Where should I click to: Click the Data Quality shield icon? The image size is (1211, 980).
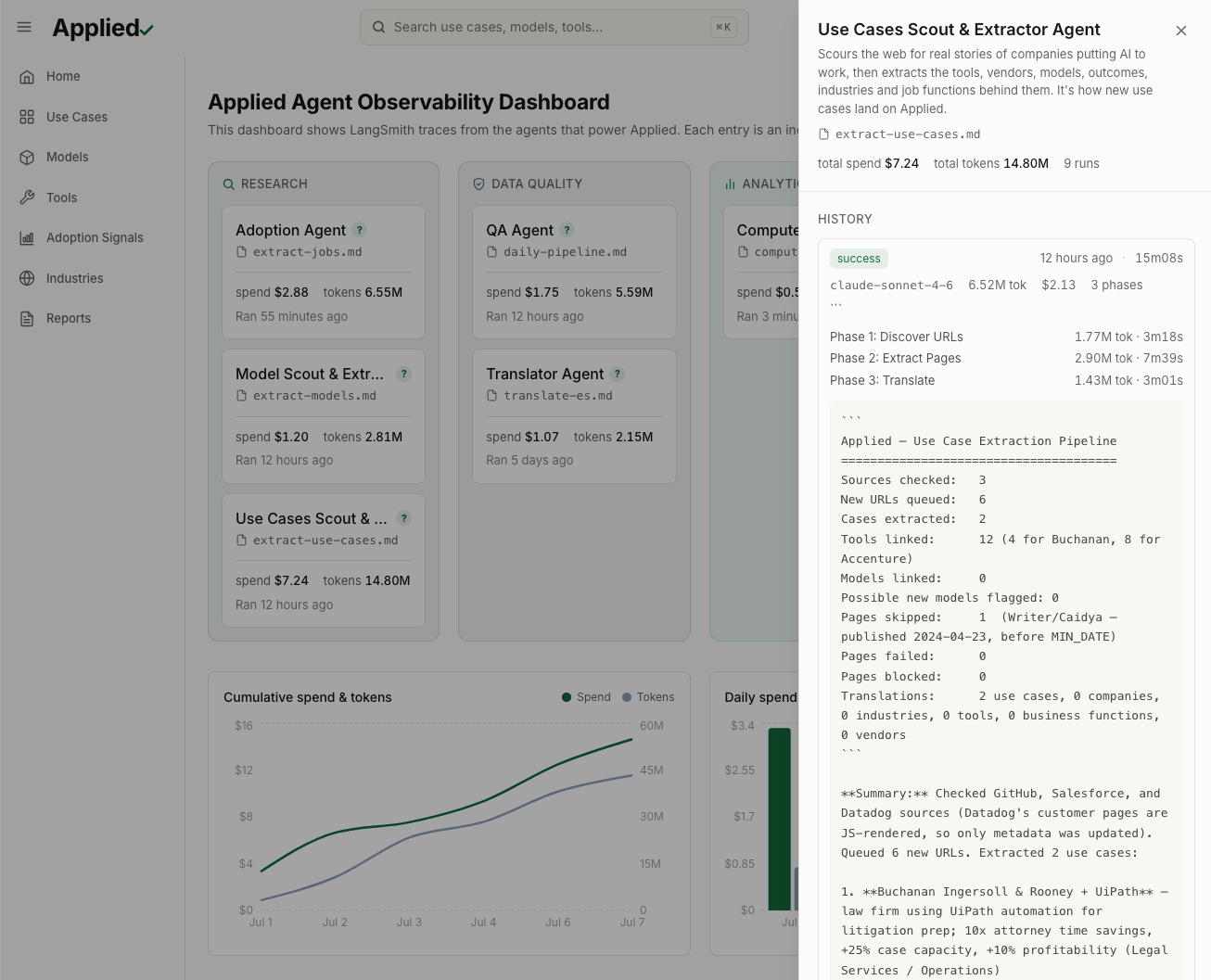point(479,185)
